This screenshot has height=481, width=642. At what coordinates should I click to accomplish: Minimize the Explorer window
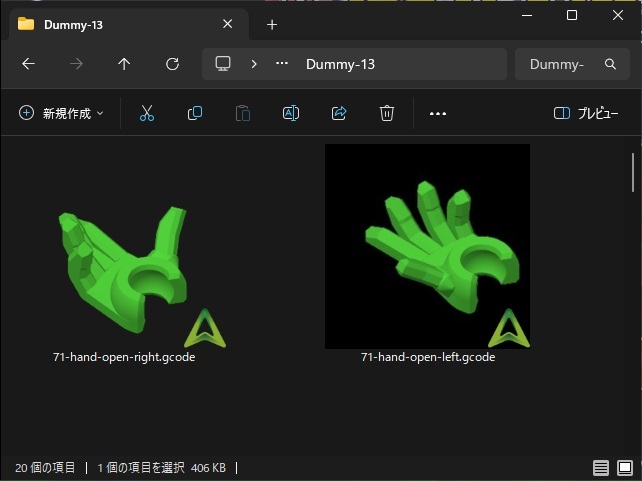pos(527,16)
